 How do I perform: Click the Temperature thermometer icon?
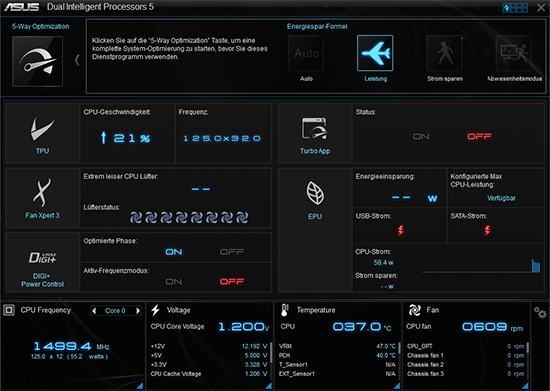(x=284, y=310)
